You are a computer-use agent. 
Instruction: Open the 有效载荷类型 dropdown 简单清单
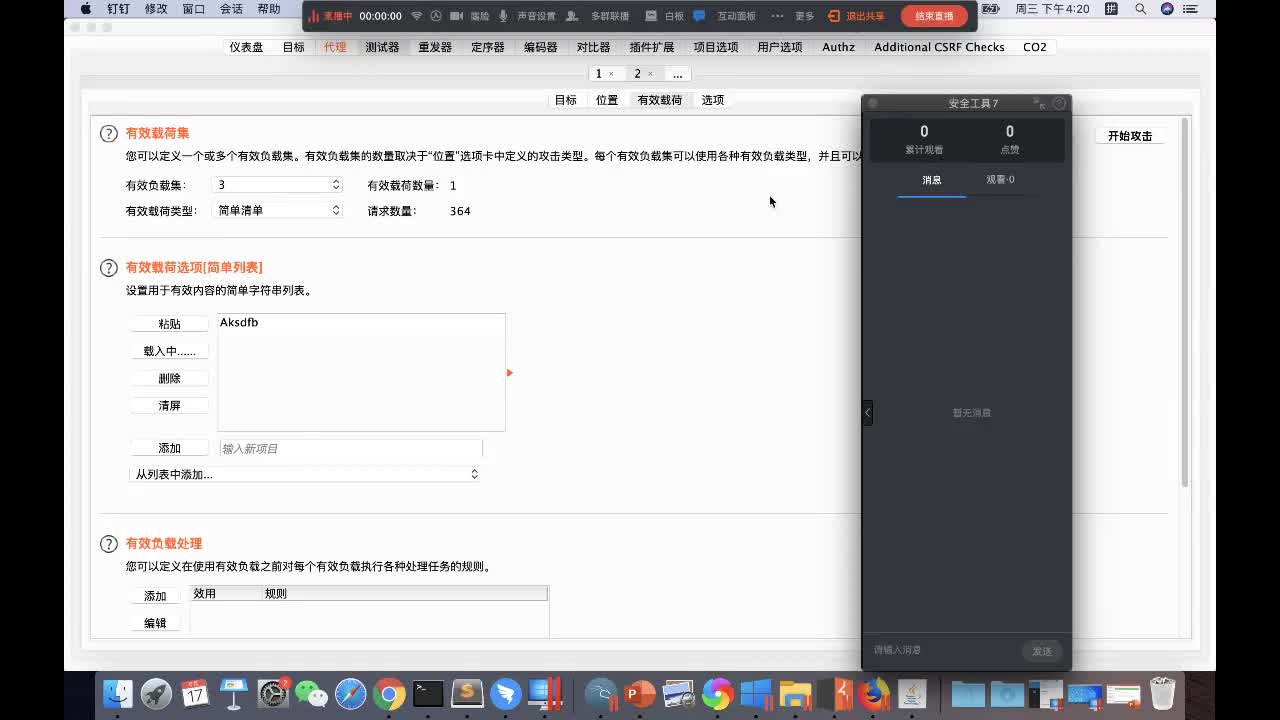pos(278,211)
